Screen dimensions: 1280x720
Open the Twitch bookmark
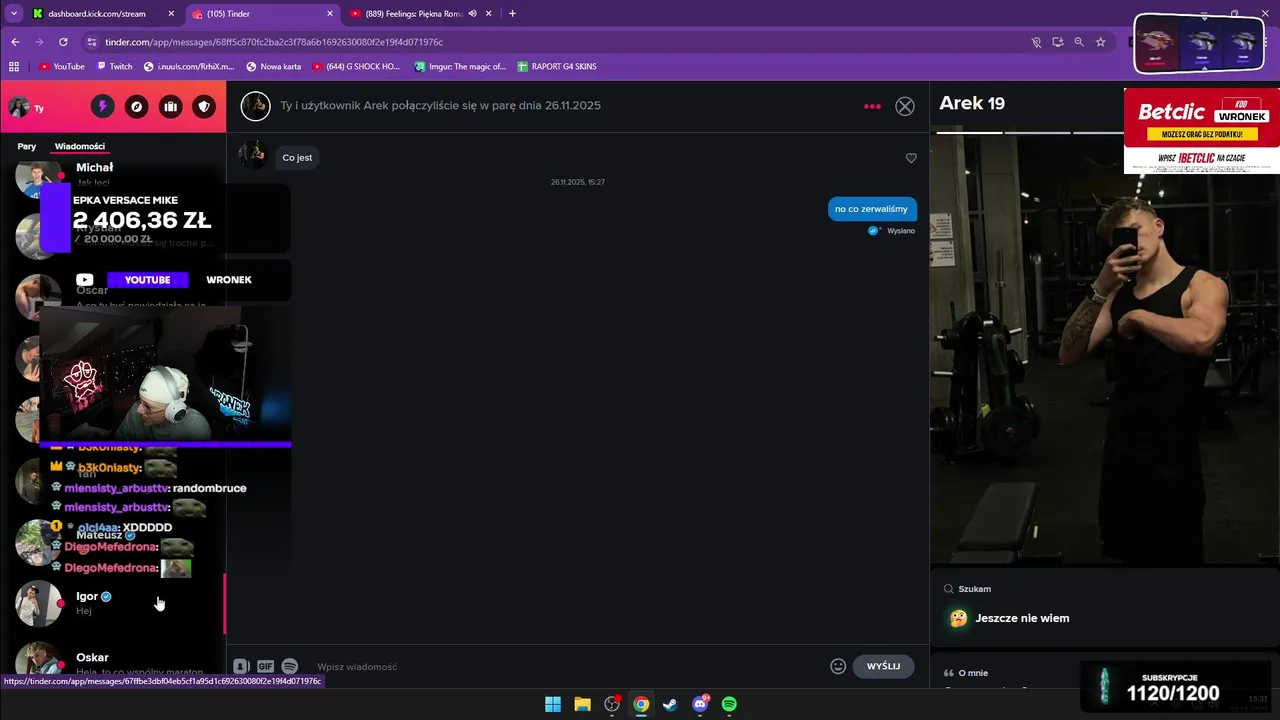(114, 67)
